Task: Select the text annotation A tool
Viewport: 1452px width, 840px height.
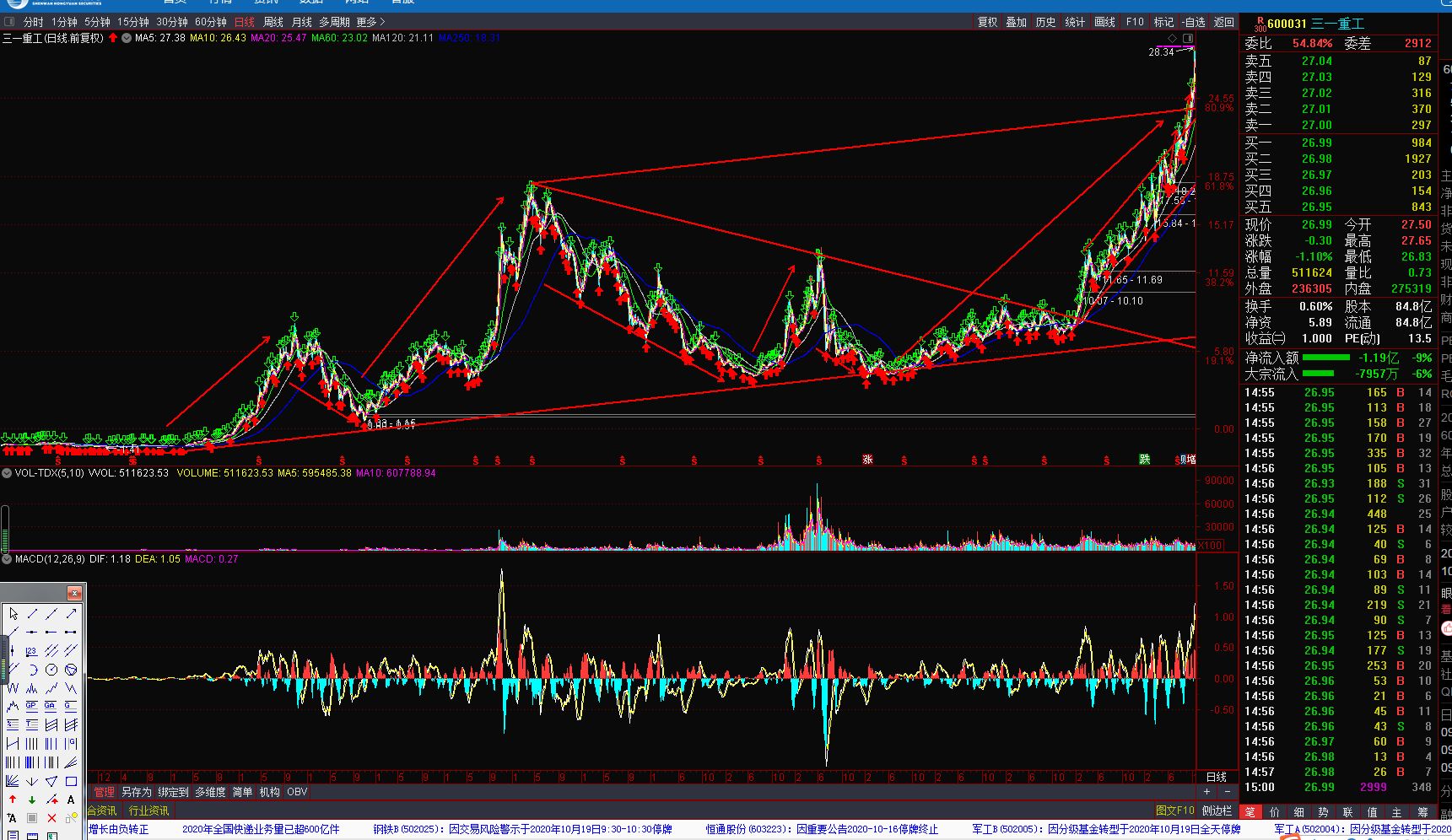Action: point(71,800)
